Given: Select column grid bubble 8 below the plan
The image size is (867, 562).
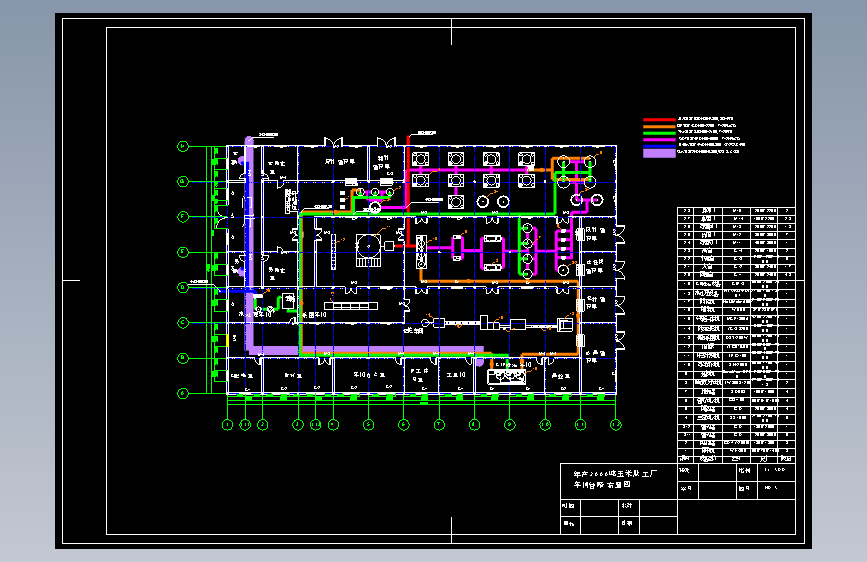Looking at the screenshot, I should coord(474,425).
